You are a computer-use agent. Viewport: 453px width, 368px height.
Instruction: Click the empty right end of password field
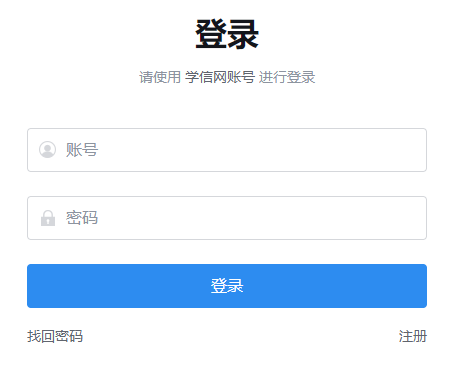393,218
